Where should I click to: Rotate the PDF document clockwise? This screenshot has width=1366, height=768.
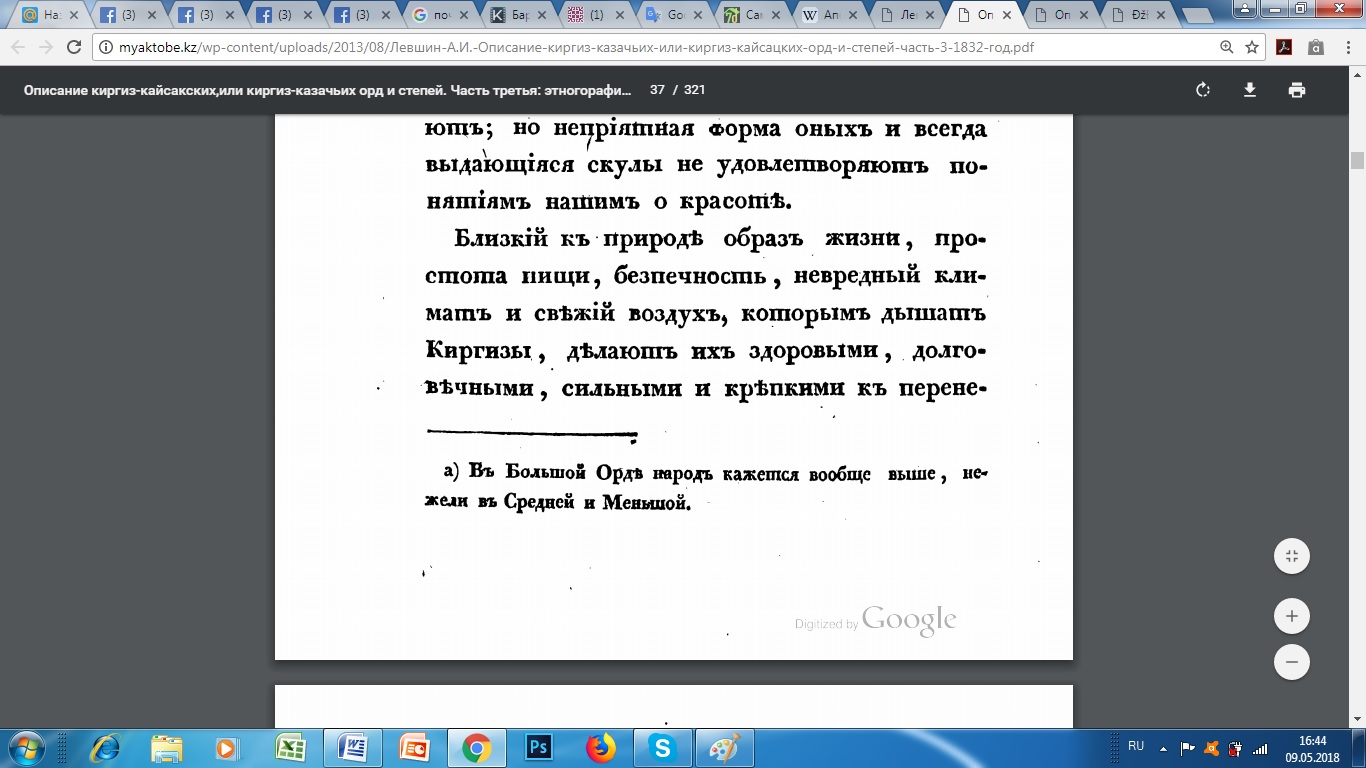point(1203,90)
